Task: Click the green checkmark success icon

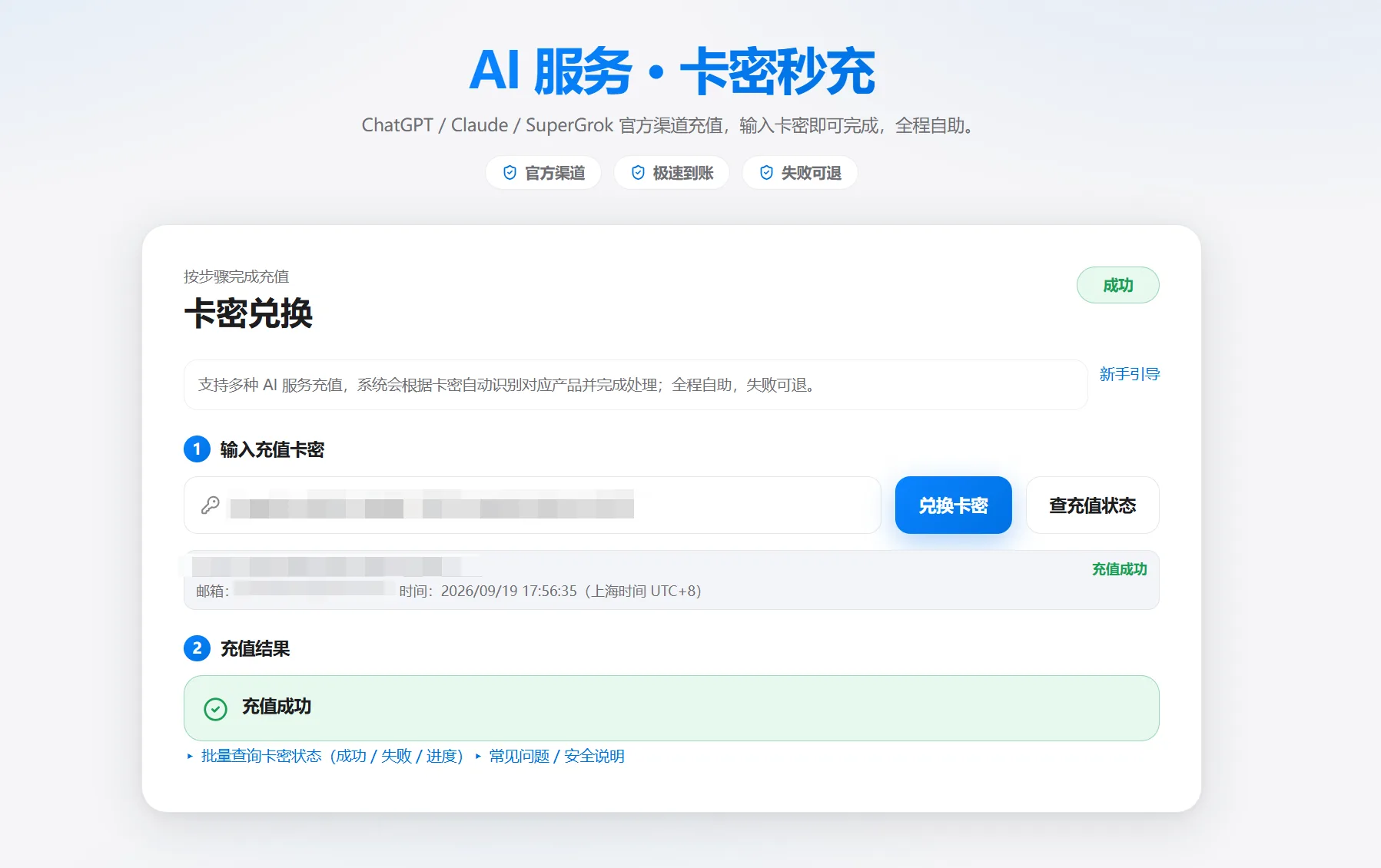Action: pyautogui.click(x=216, y=708)
